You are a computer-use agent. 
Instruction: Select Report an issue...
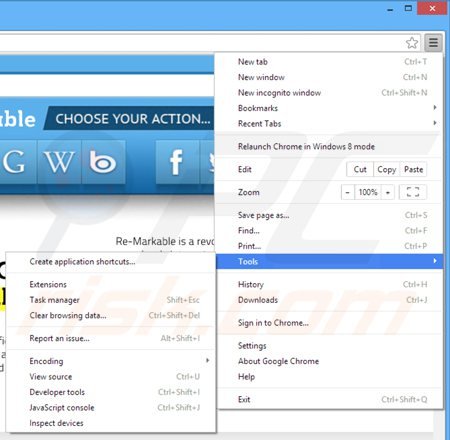click(x=111, y=338)
